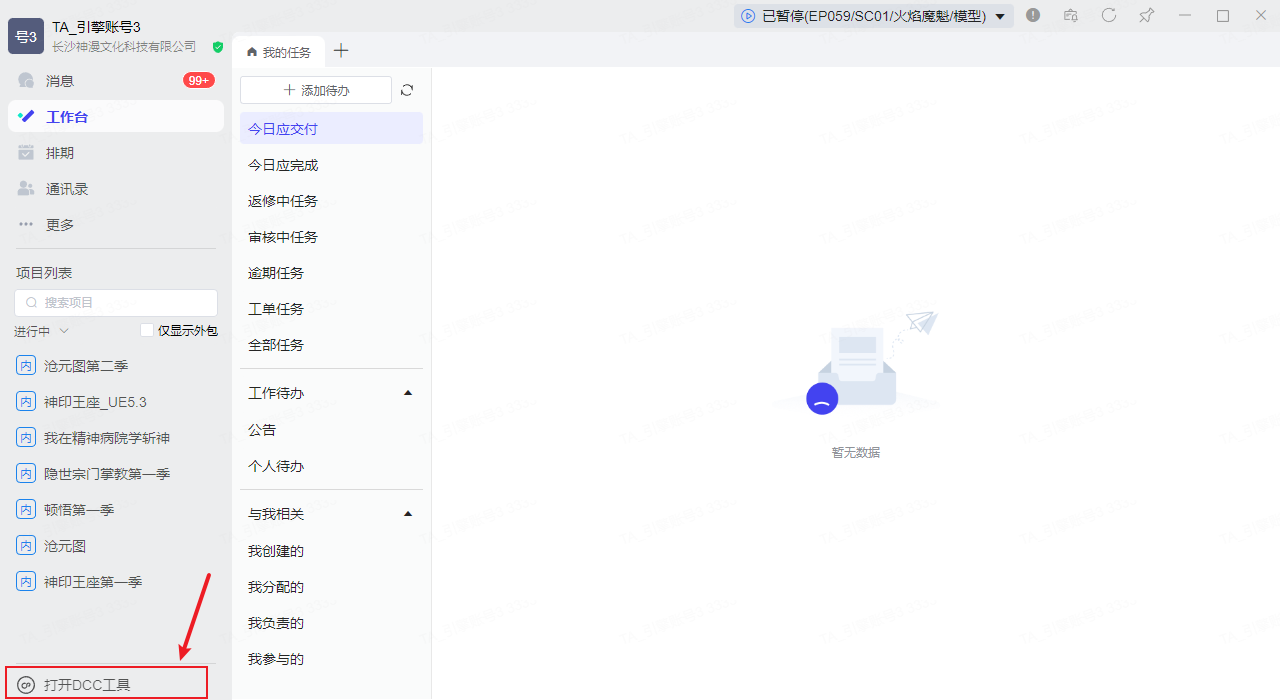The width and height of the screenshot is (1280, 700).
Task: Open the paused task dropdown arrow
Action: [x=999, y=16]
